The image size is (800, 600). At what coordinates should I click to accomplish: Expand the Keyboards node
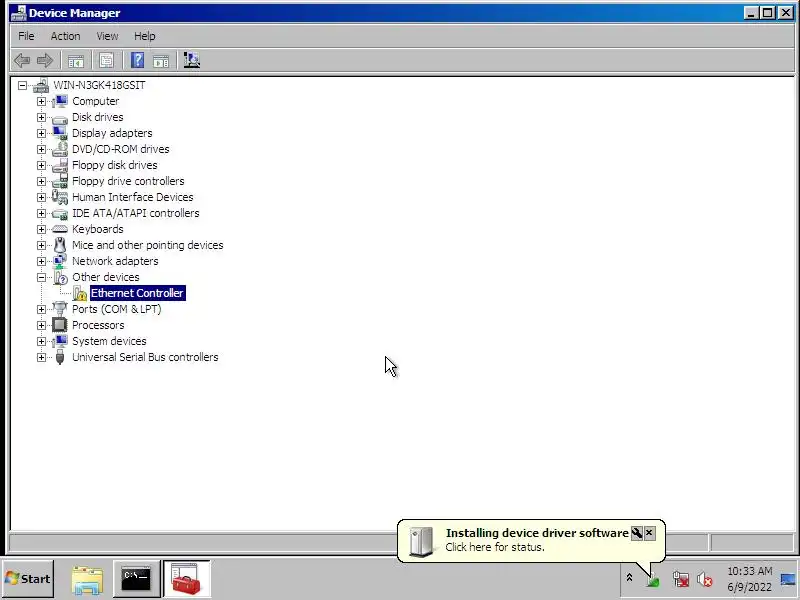(41, 229)
